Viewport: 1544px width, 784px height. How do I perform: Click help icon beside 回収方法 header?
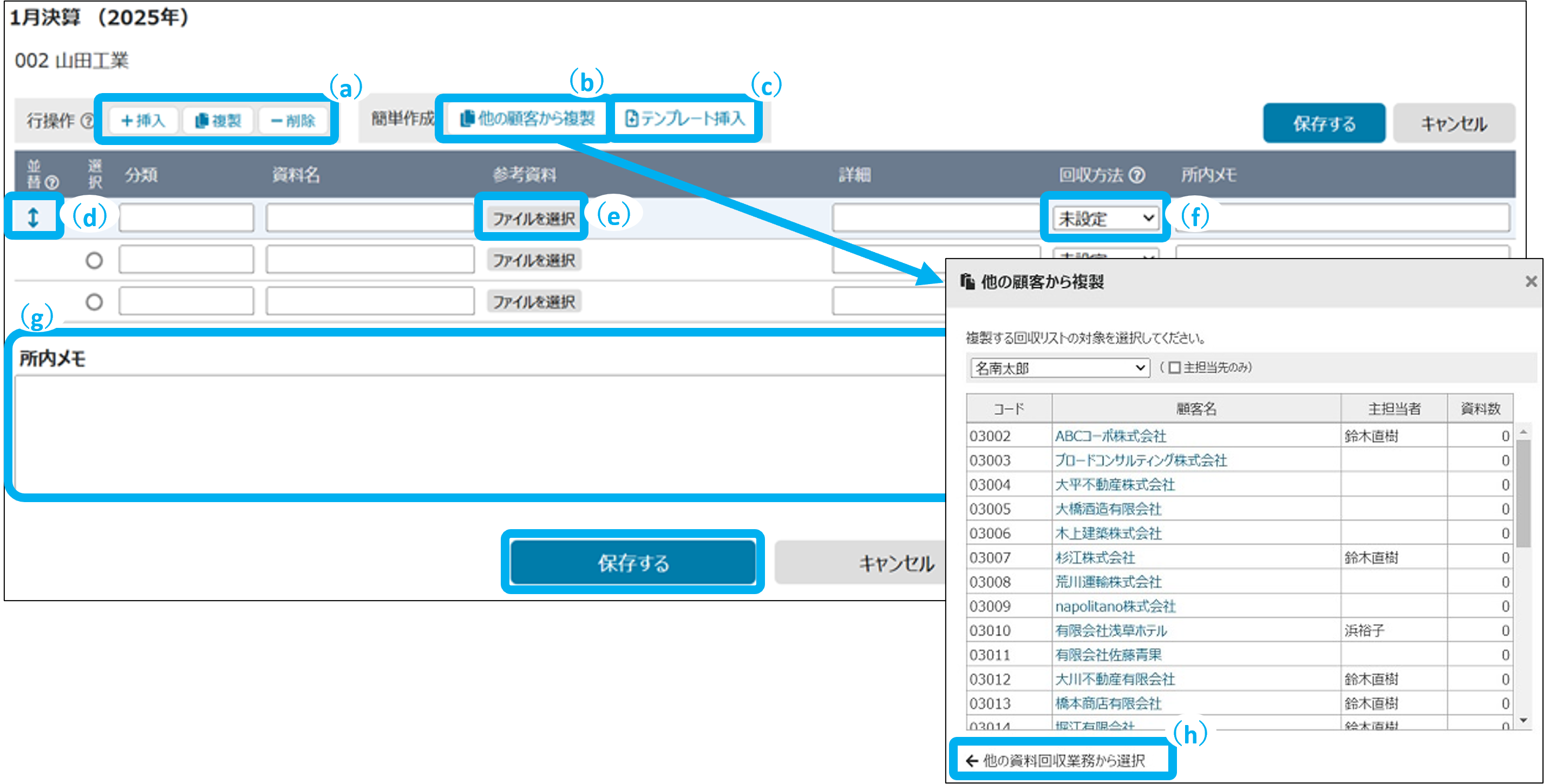pyautogui.click(x=1136, y=175)
